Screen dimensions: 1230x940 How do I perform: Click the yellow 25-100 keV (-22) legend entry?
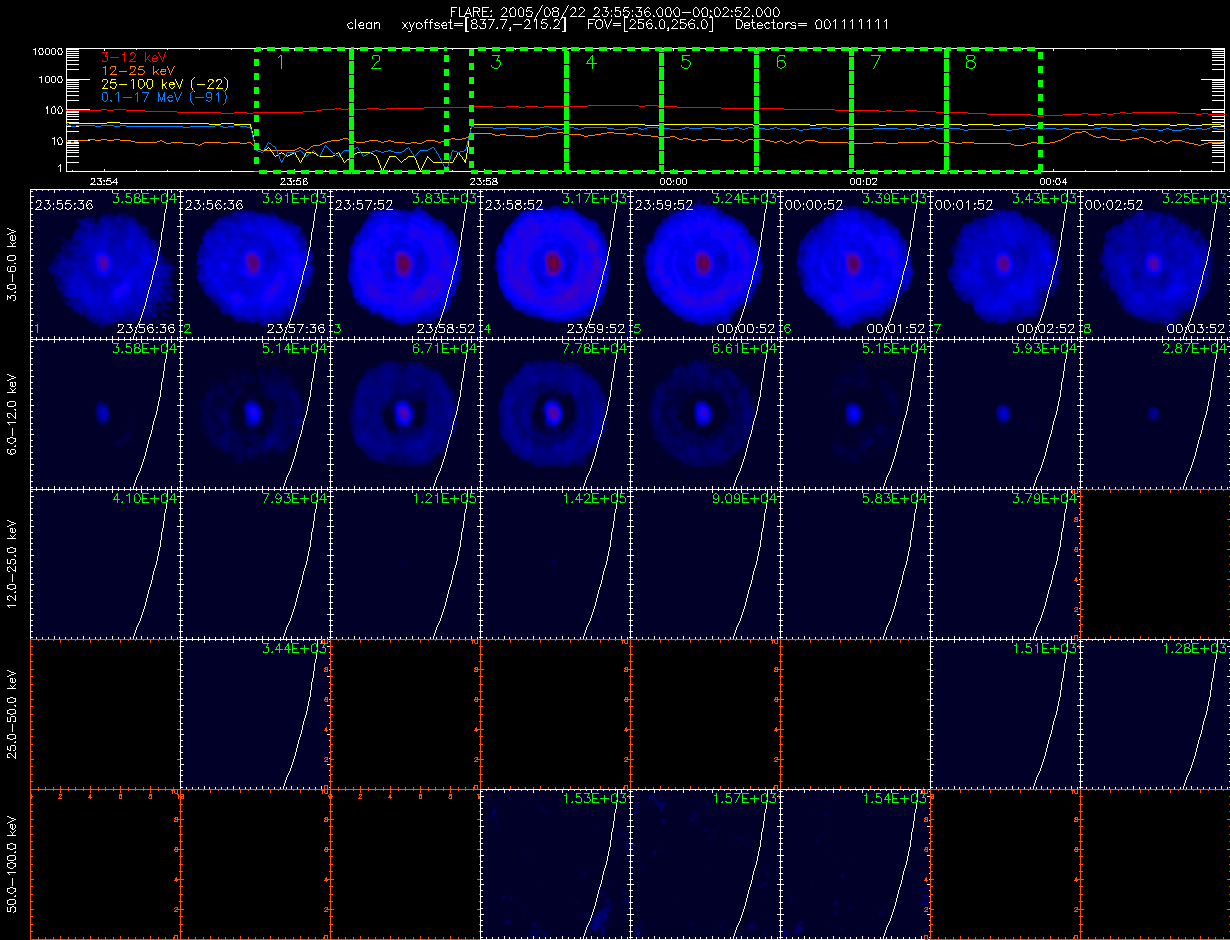point(164,85)
